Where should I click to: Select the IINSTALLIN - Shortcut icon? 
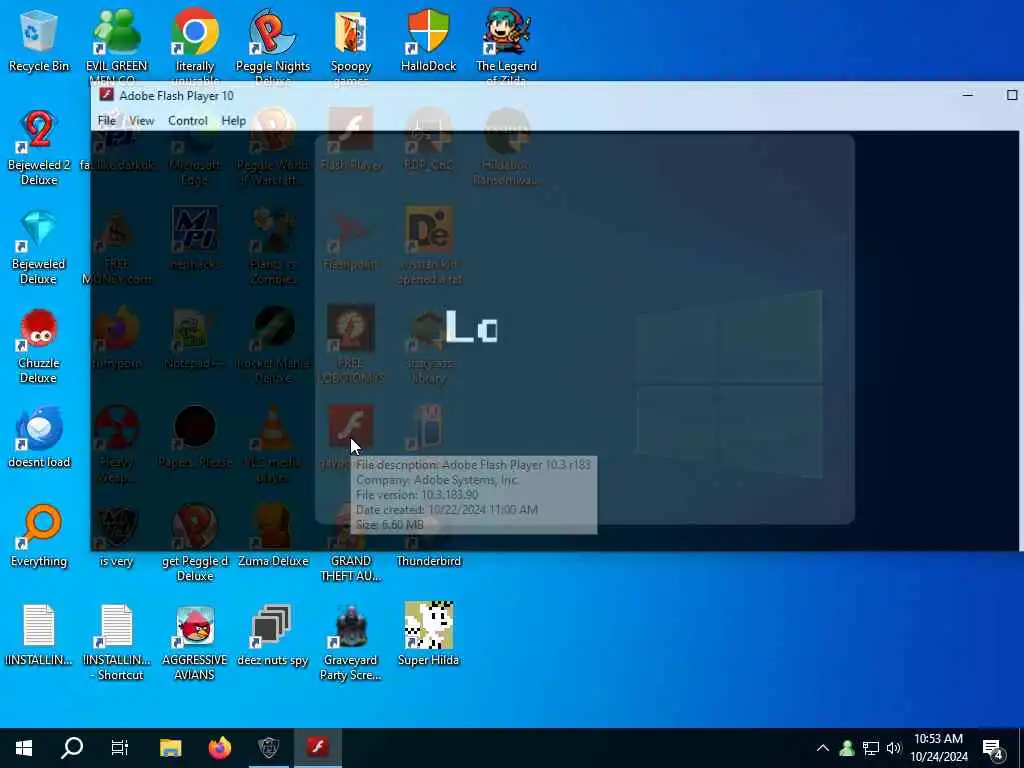116,643
